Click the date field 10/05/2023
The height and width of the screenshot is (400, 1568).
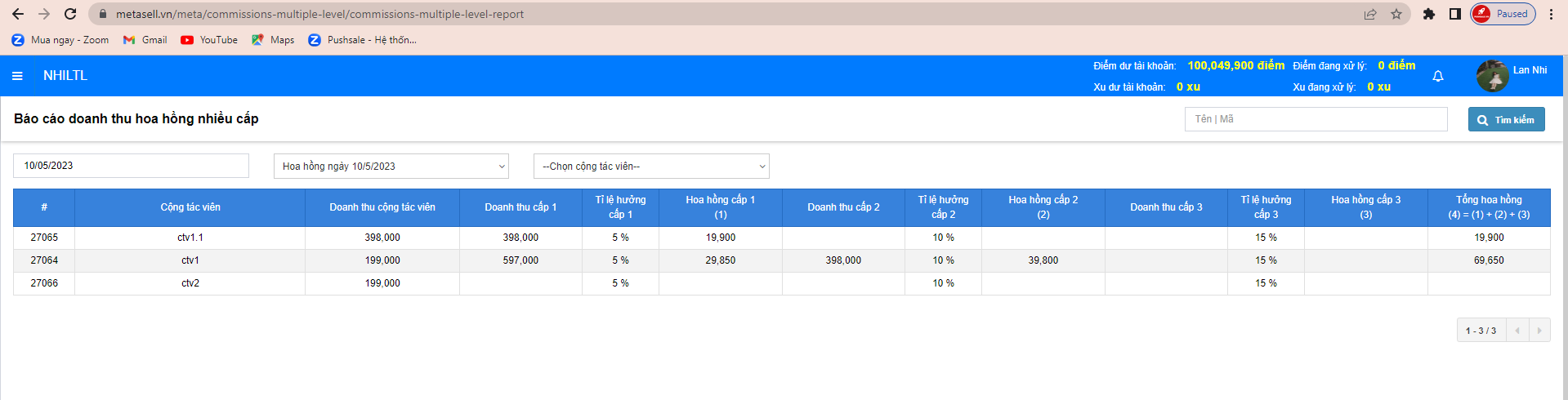tap(131, 166)
